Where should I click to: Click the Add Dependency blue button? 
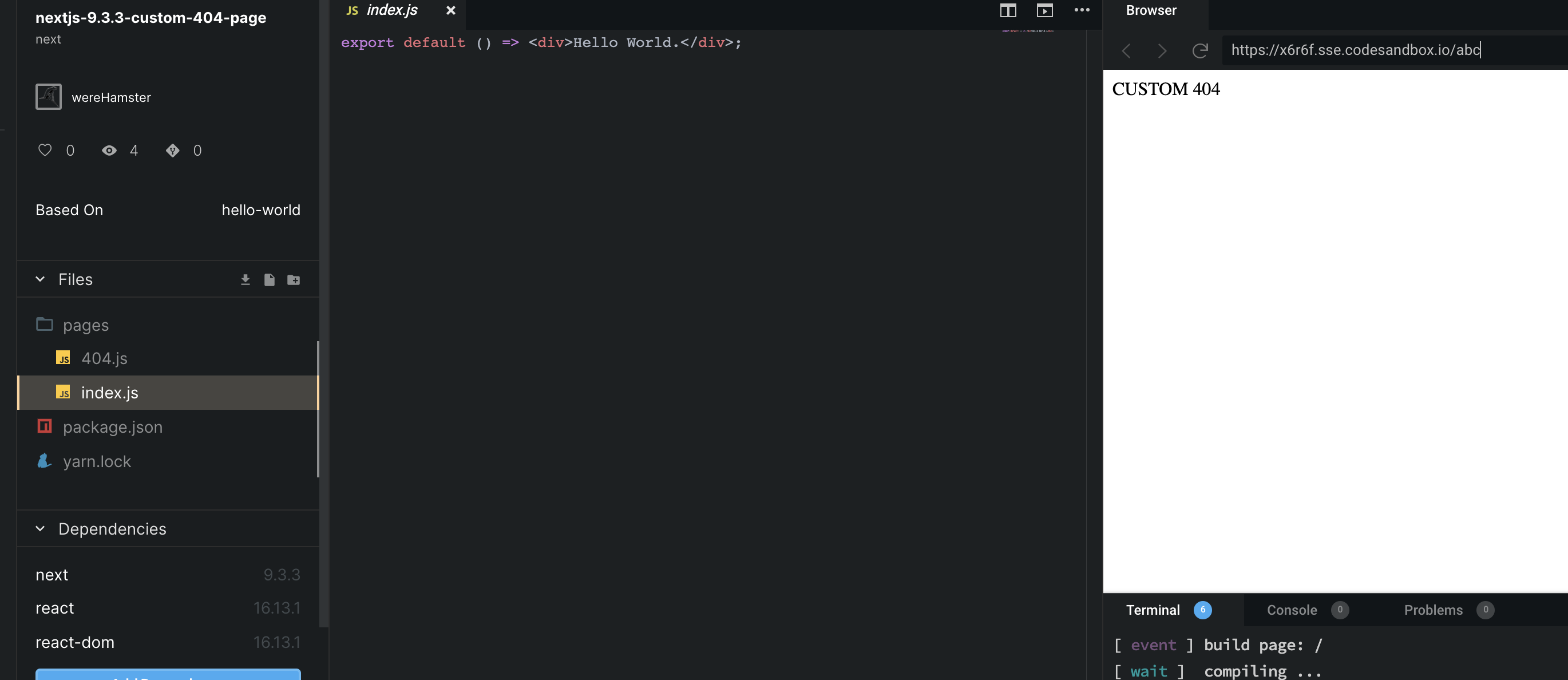pyautogui.click(x=168, y=674)
